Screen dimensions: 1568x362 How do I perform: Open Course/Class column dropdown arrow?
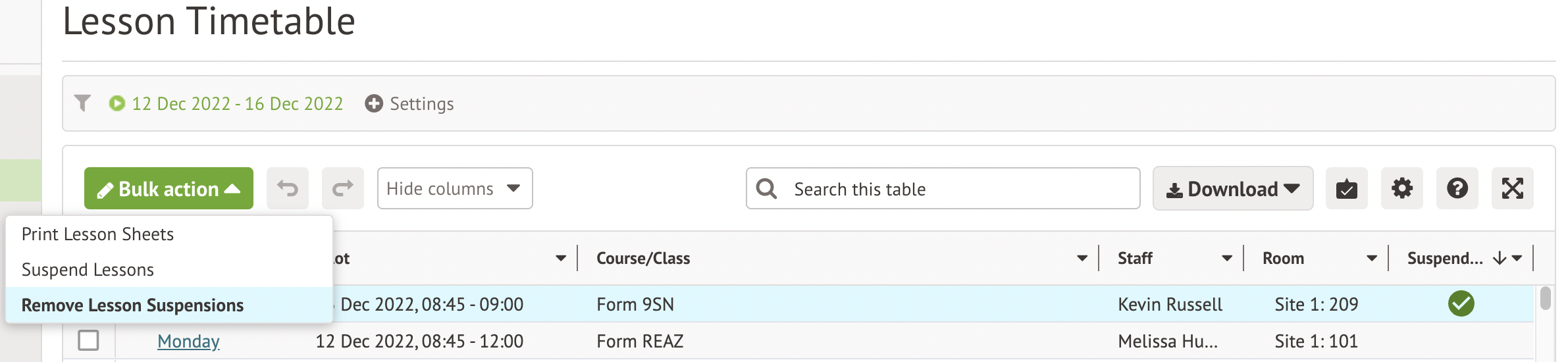1082,259
